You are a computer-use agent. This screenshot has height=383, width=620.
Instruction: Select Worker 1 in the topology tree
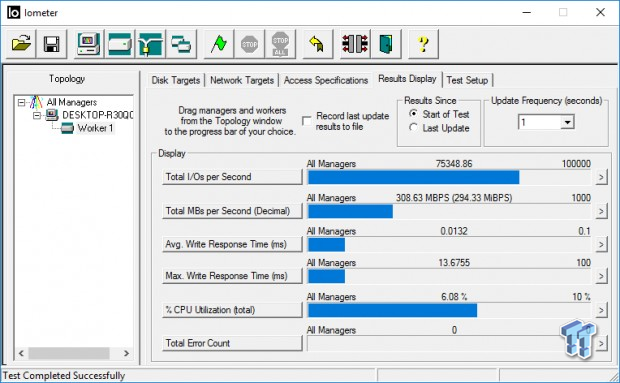coord(95,128)
